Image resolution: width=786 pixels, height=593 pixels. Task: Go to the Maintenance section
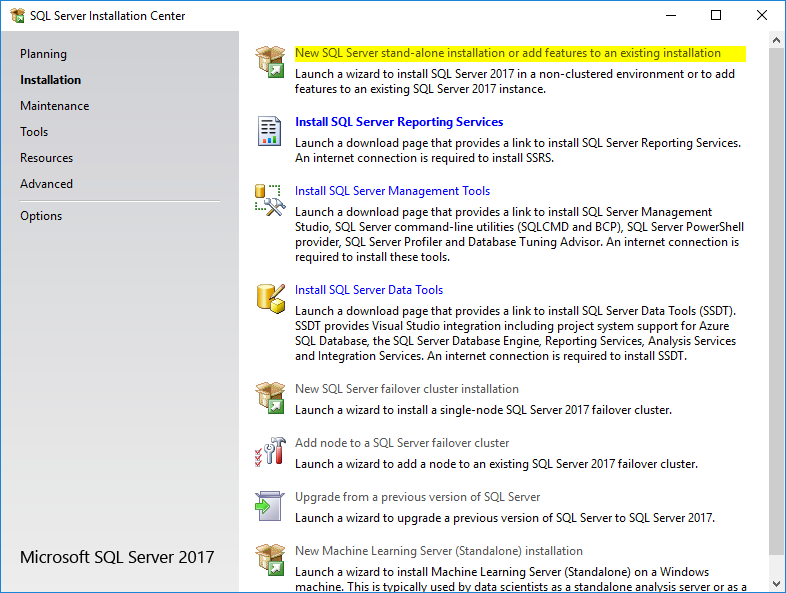tap(55, 106)
